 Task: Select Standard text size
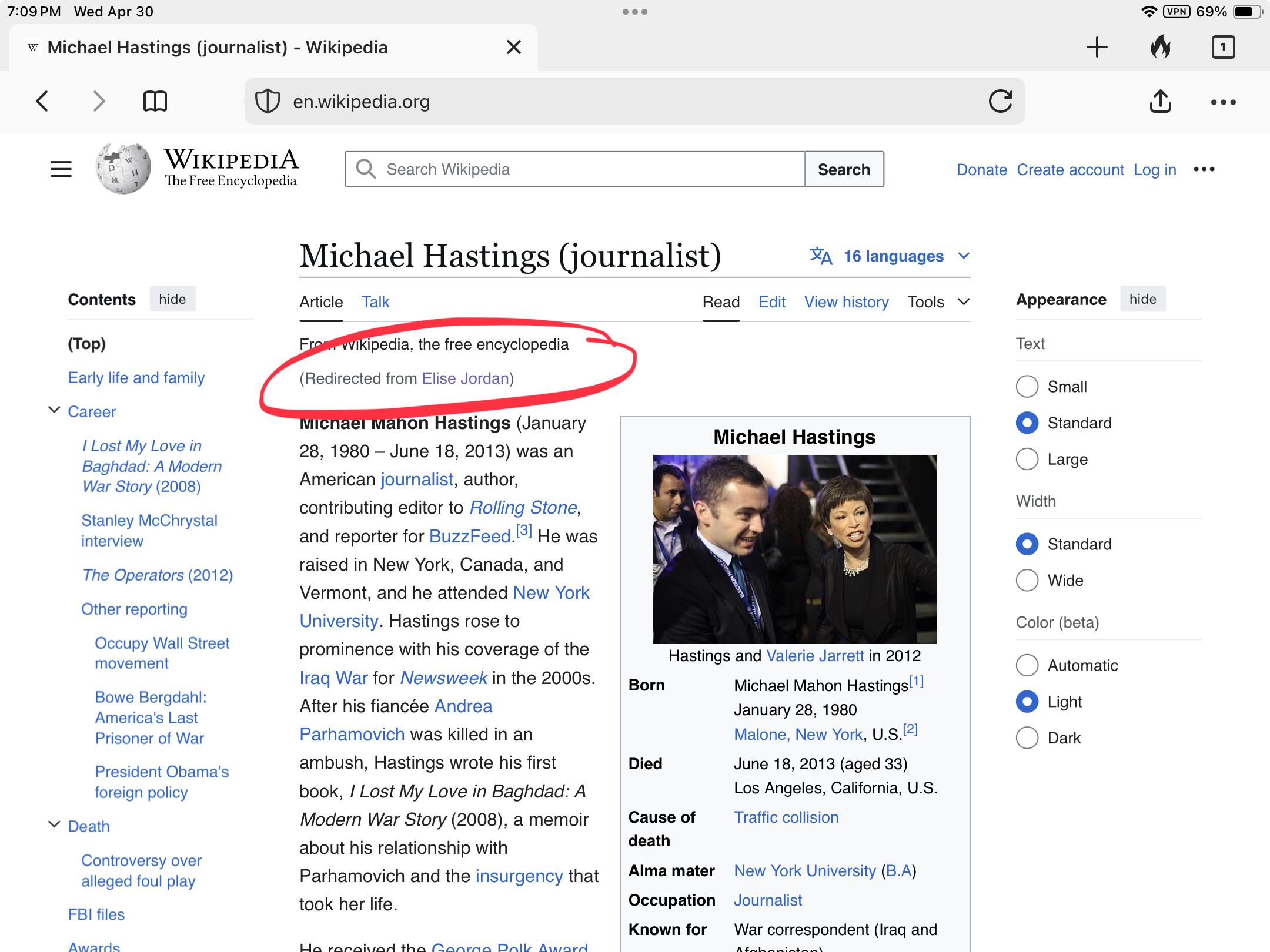click(x=1027, y=423)
